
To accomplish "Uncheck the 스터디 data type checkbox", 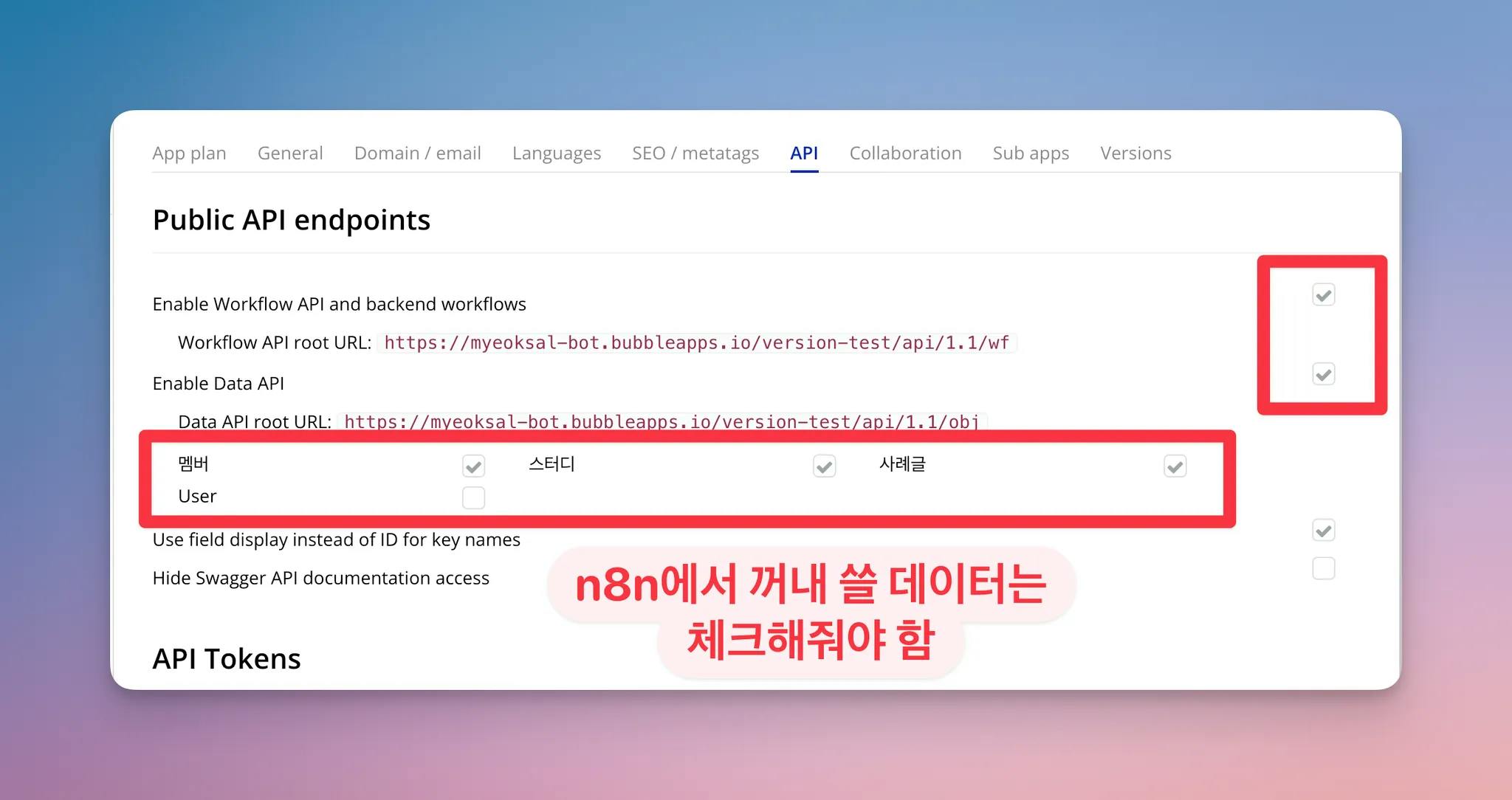I will pos(824,466).
